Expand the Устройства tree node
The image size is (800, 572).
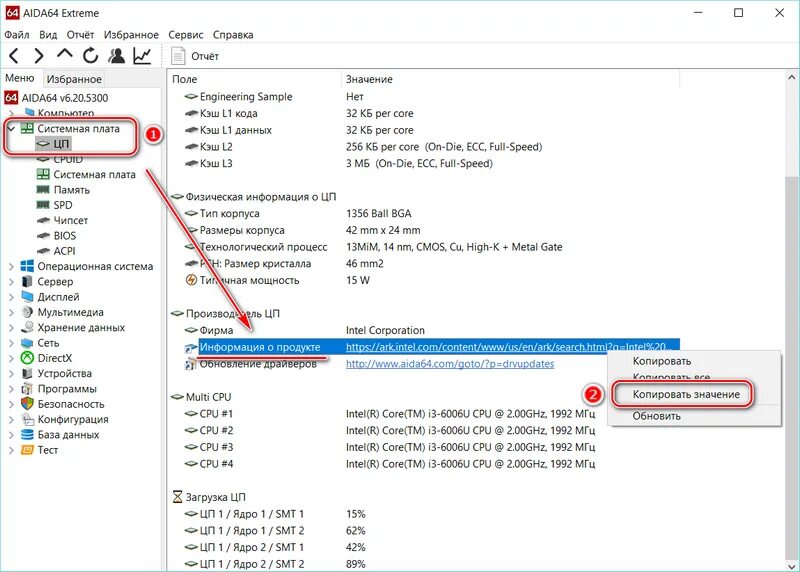pos(11,374)
